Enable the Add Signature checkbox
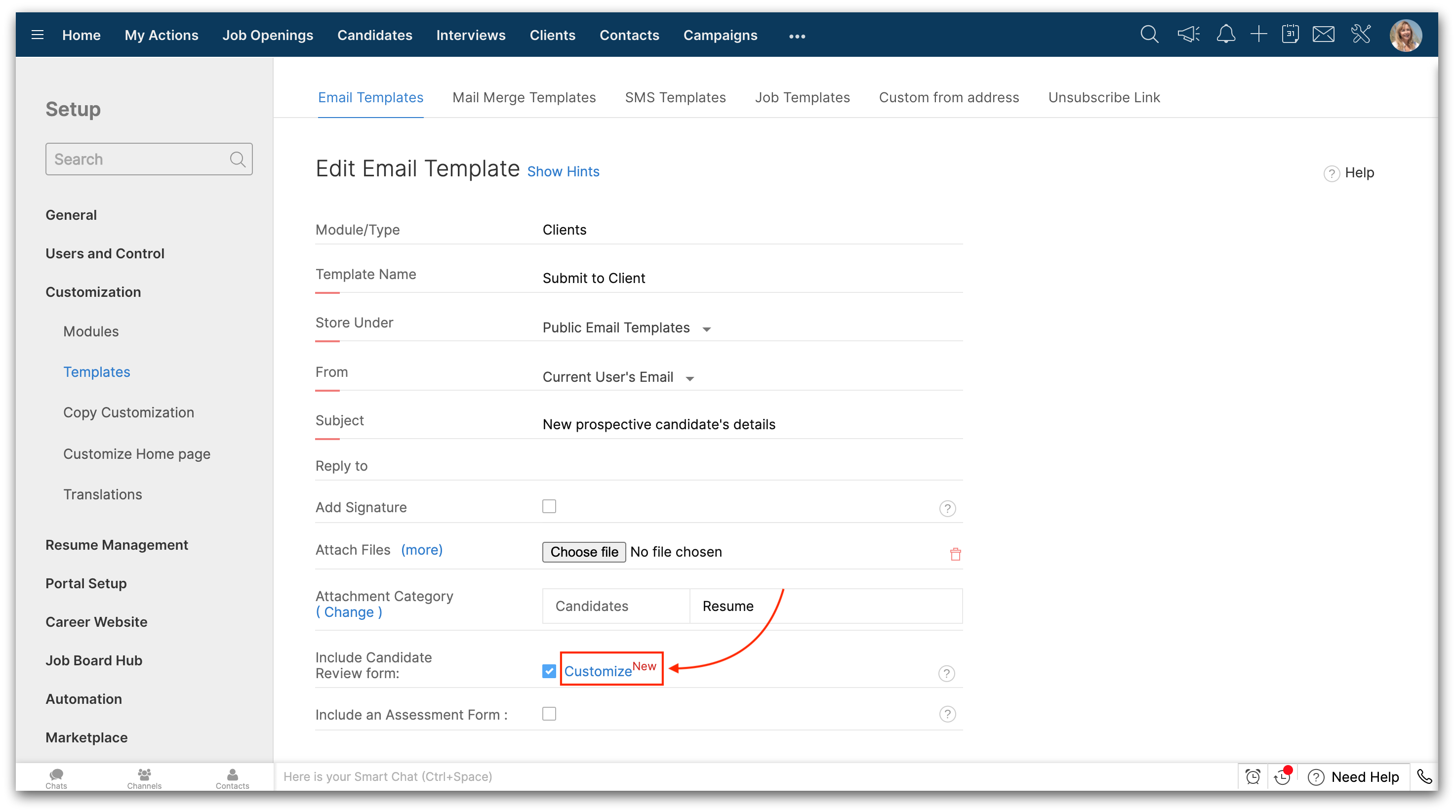This screenshot has height=812, width=1456. 549,506
